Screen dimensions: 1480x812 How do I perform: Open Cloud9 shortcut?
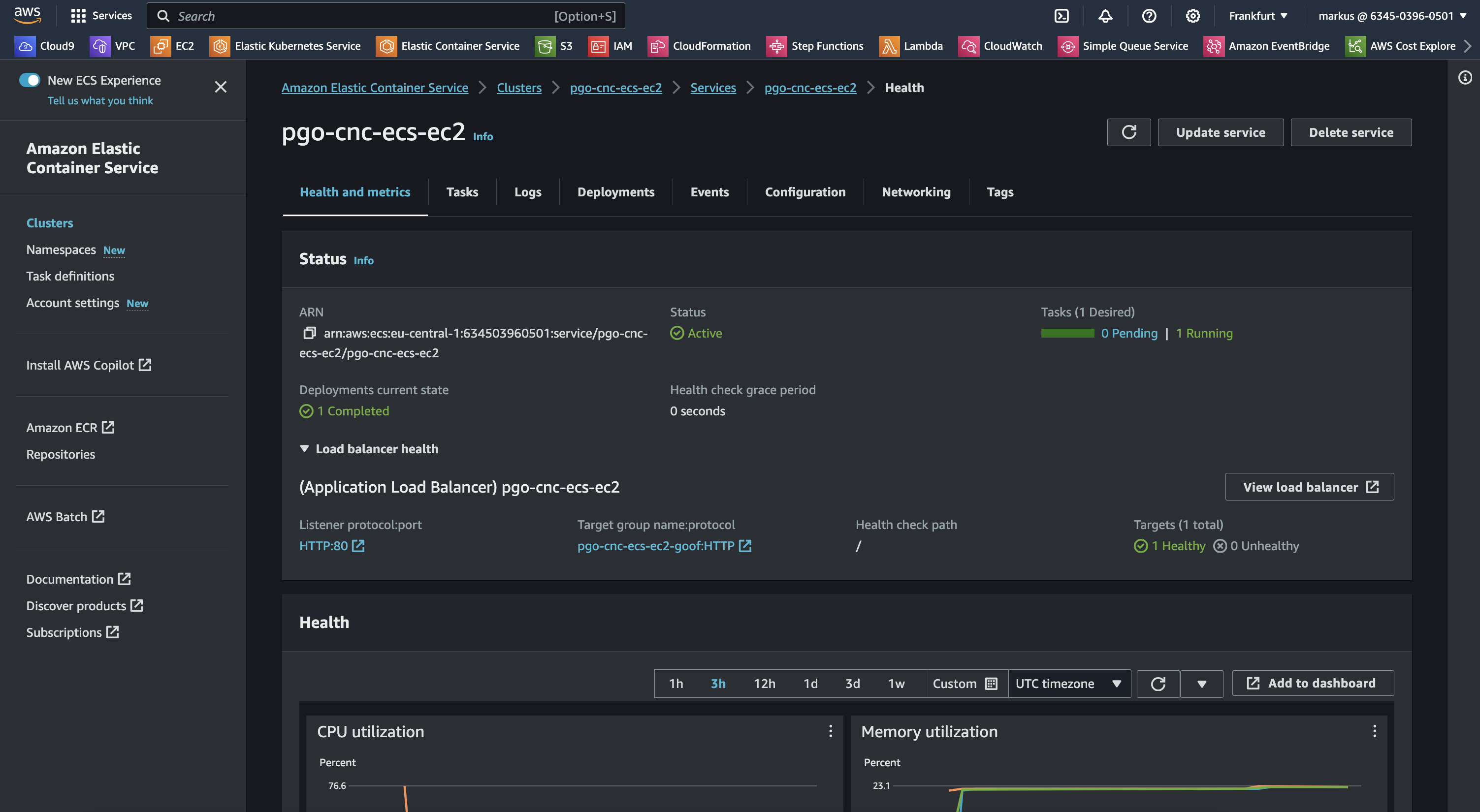pyautogui.click(x=45, y=46)
